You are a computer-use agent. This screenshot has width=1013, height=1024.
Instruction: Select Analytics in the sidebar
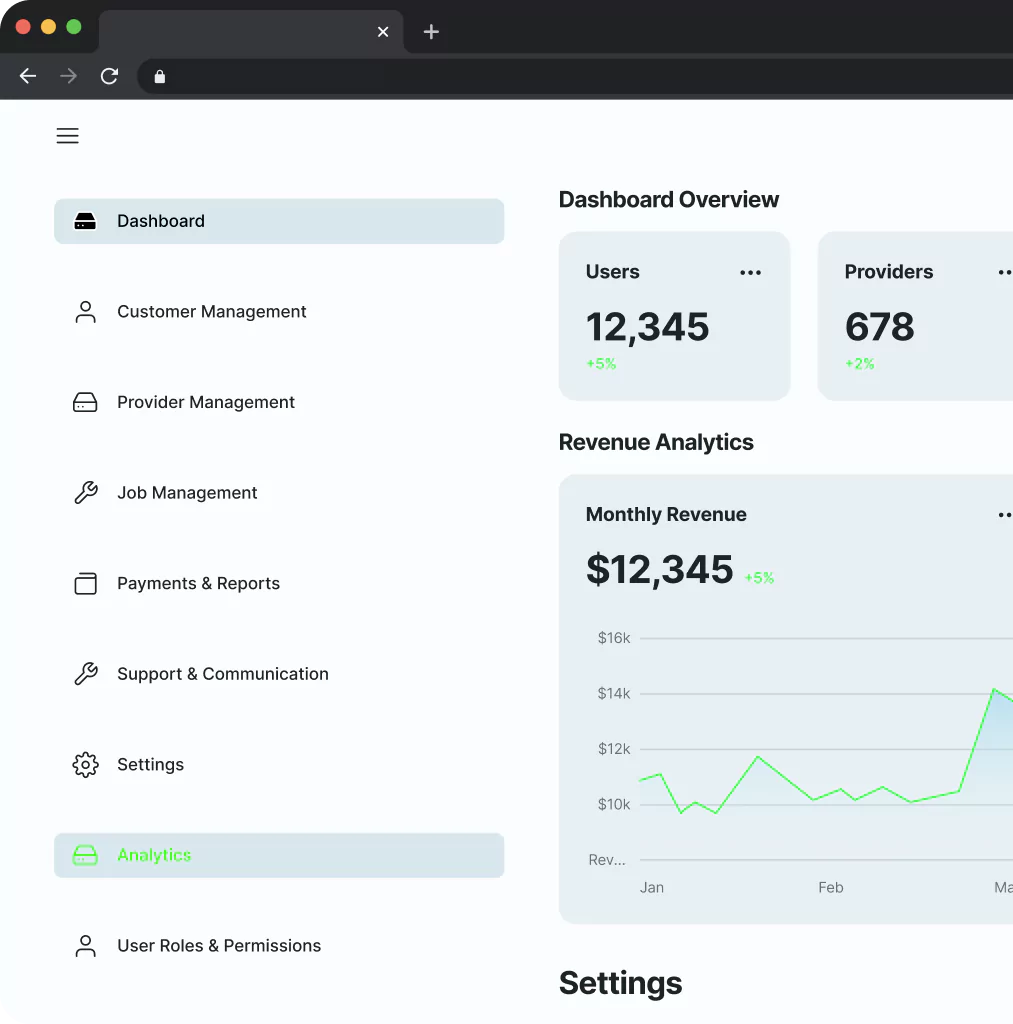(154, 855)
